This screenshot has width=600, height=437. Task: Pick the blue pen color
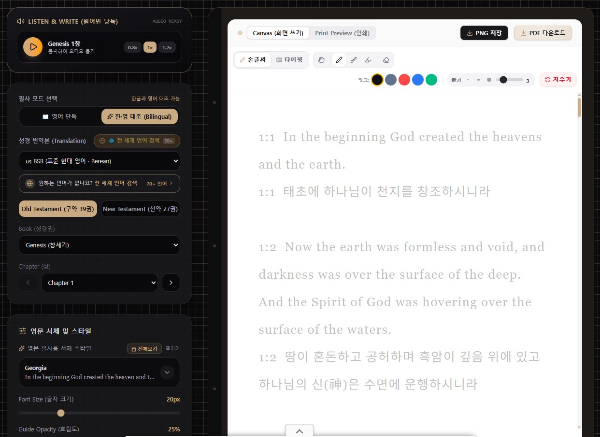(418, 80)
